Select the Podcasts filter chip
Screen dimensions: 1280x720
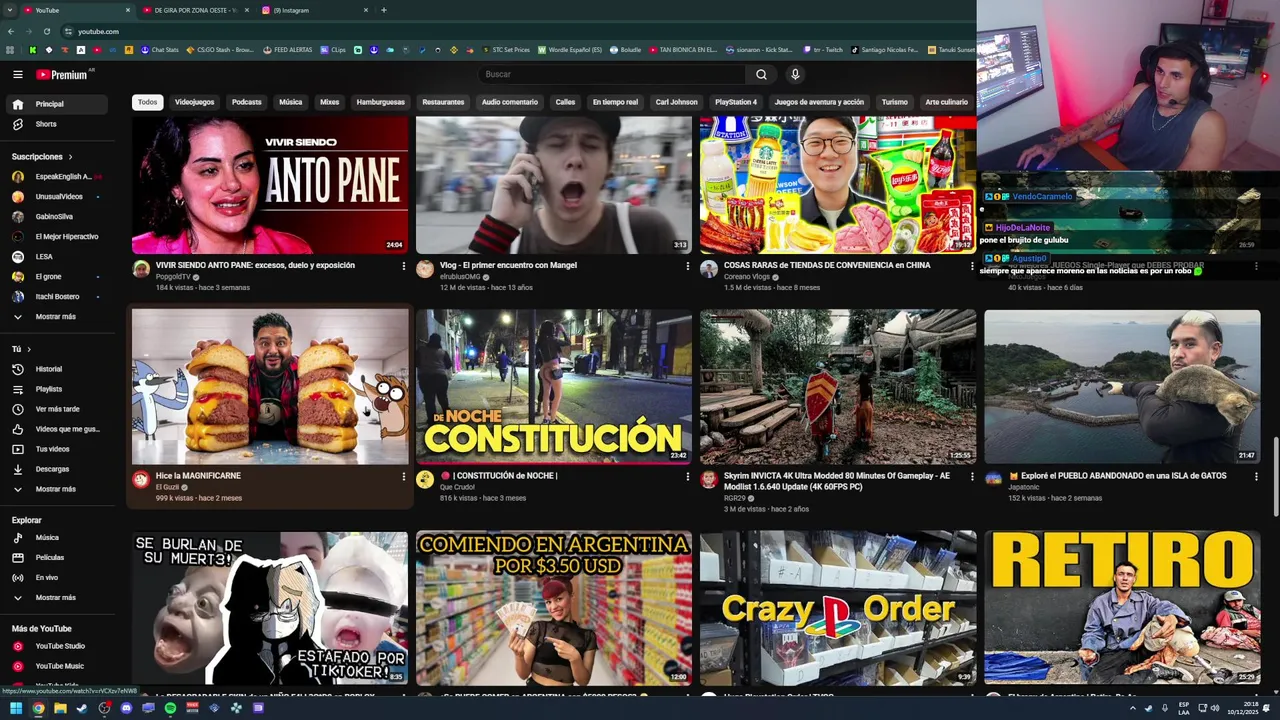(246, 102)
